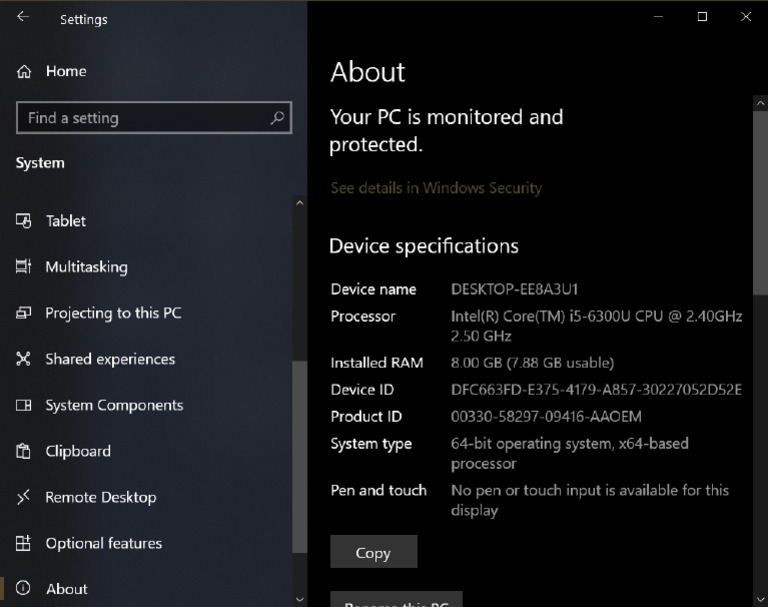Maximize the Settings window

click(702, 17)
